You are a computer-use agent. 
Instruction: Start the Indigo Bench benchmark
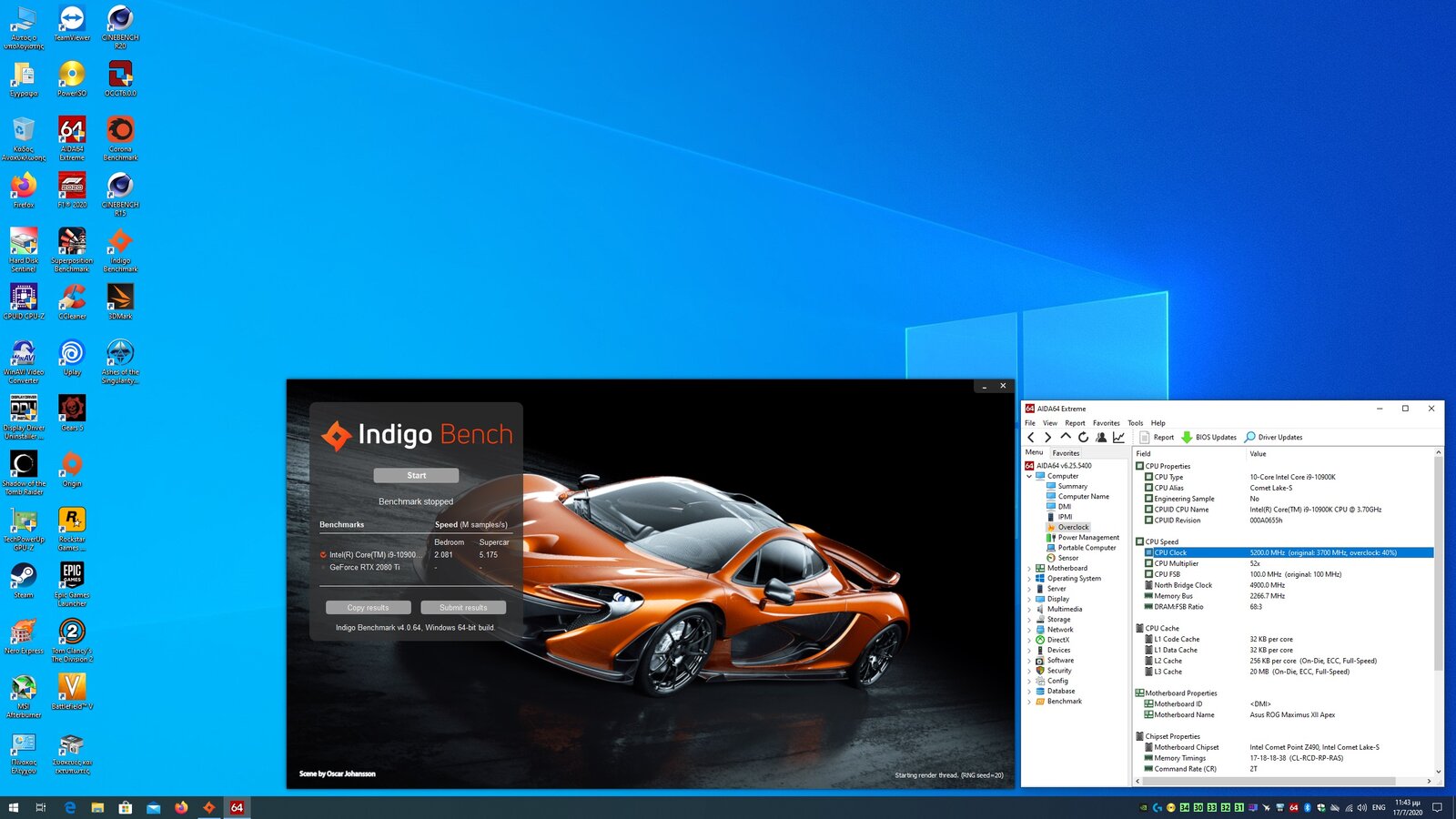(416, 476)
